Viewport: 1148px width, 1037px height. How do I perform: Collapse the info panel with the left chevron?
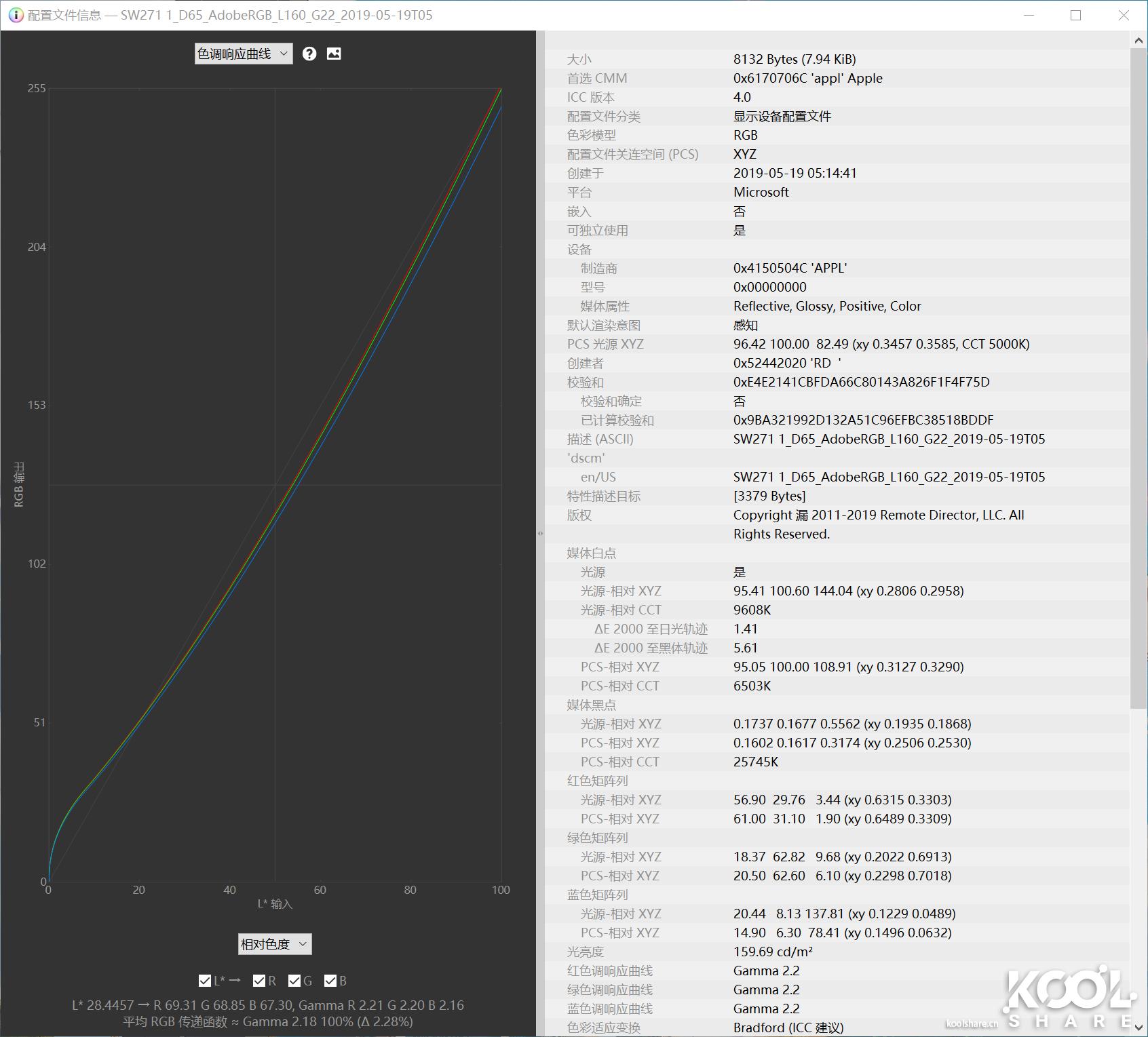coord(539,533)
